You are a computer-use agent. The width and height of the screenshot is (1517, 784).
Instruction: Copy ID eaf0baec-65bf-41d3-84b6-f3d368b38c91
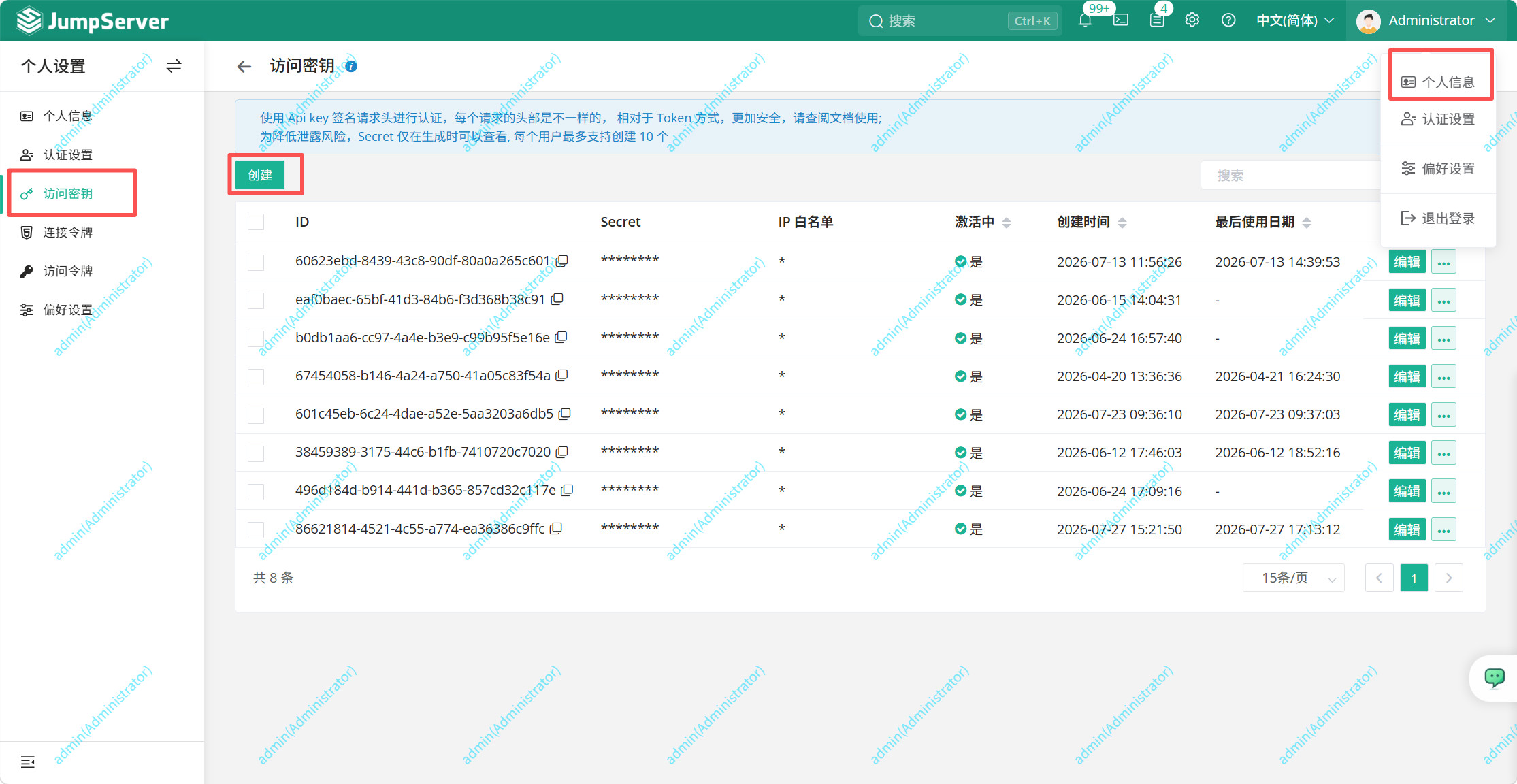[557, 299]
